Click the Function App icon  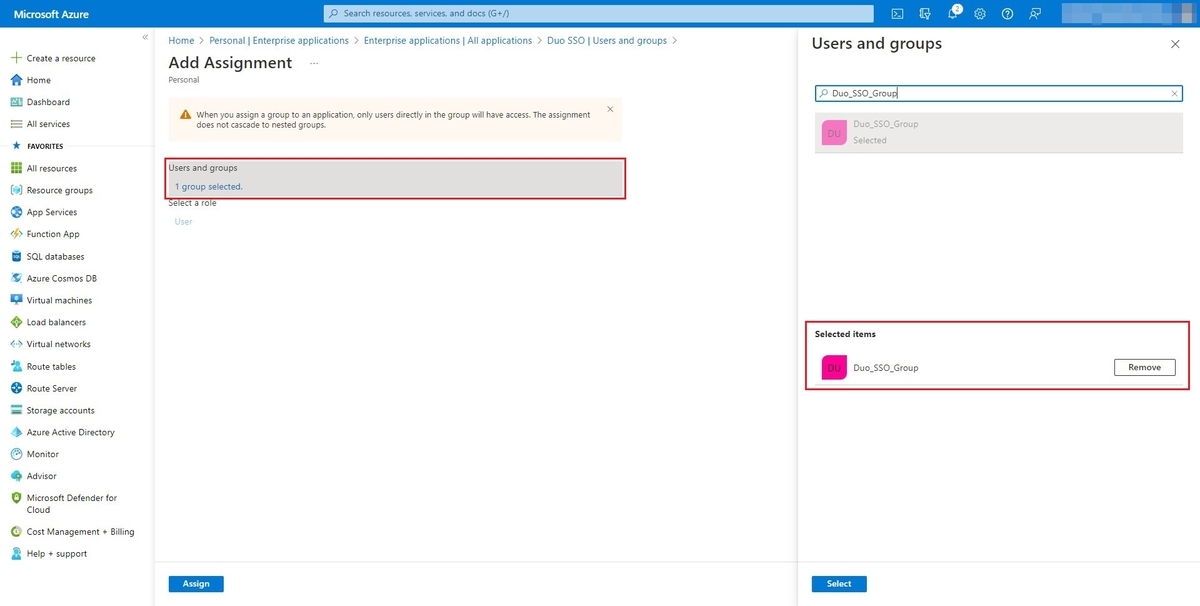pos(16,234)
